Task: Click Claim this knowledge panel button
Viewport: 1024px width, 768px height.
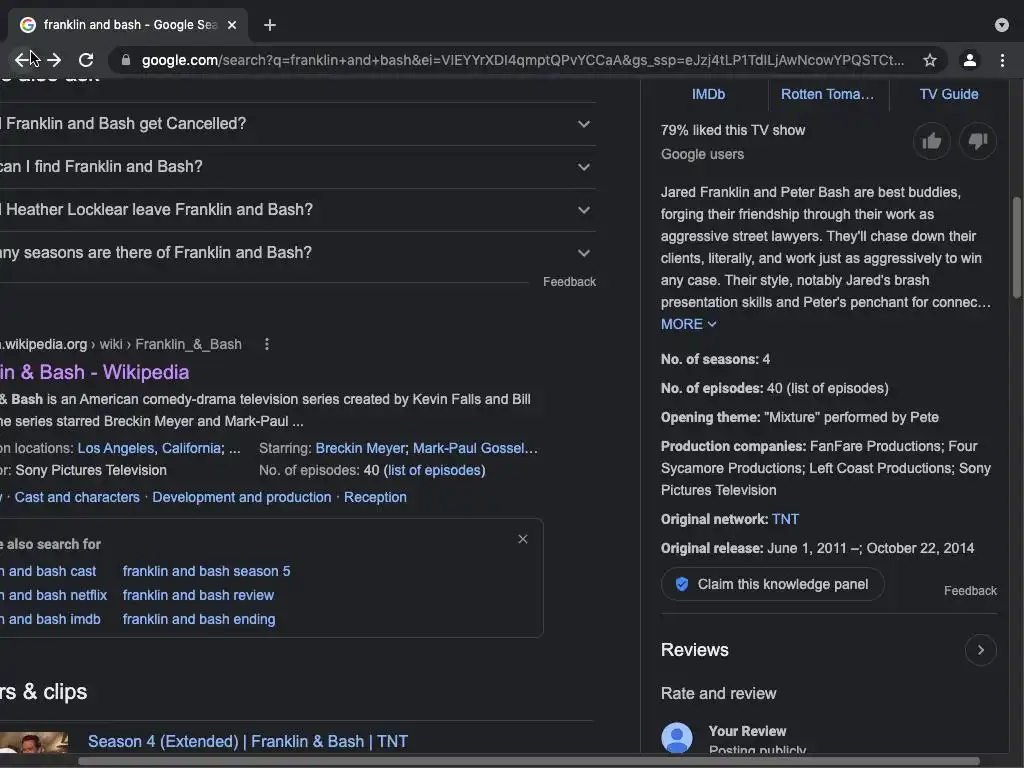Action: [772, 584]
